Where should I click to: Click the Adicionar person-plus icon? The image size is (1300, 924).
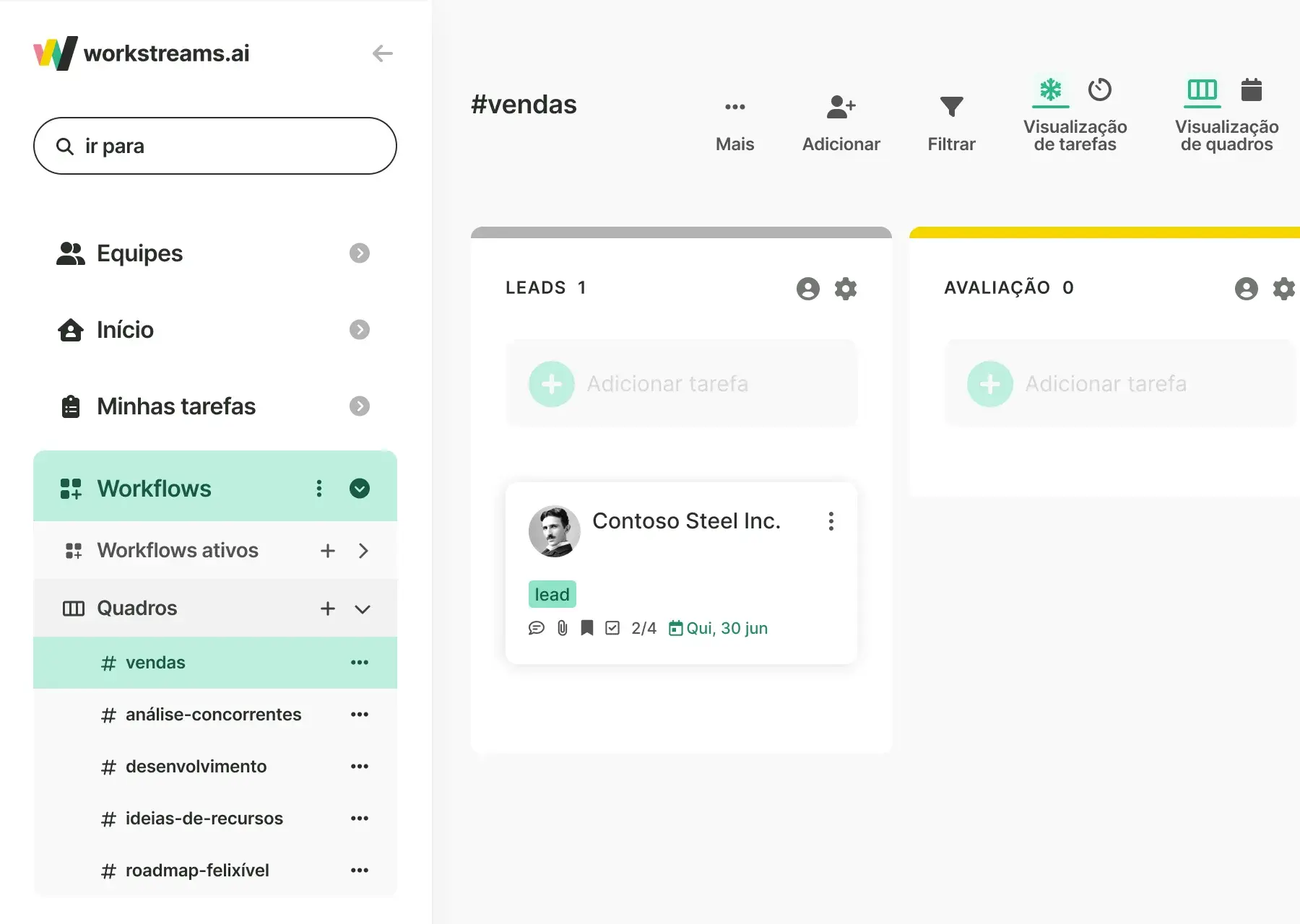click(x=841, y=107)
